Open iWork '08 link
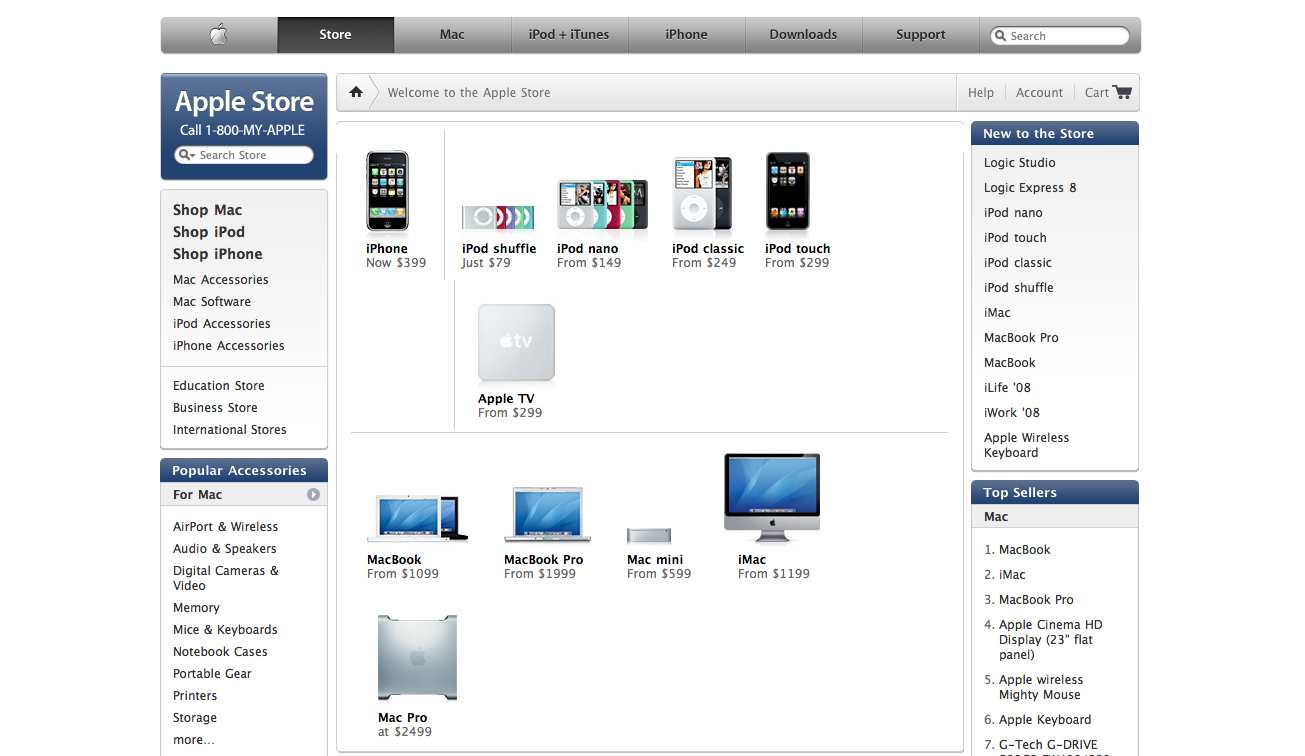Image resolution: width=1305 pixels, height=756 pixels. click(x=1012, y=413)
